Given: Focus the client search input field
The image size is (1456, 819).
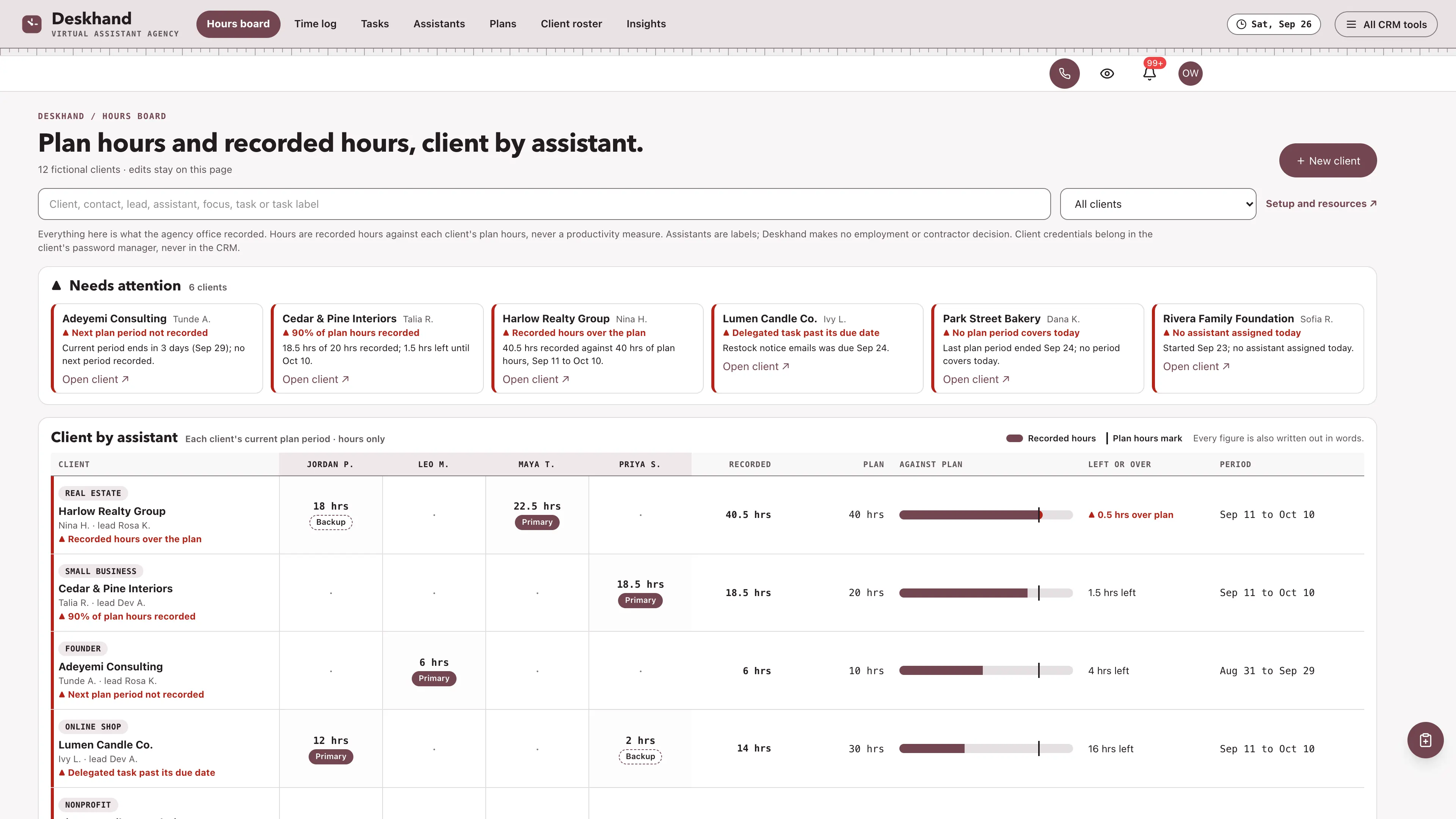Looking at the screenshot, I should click(544, 204).
